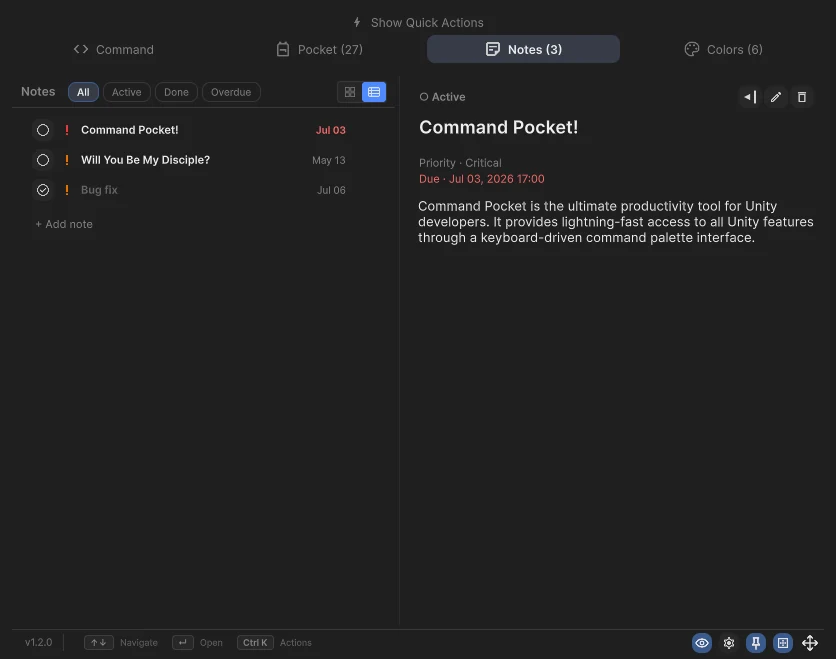Select the Command Pocket! note row
The image size is (836, 659).
203,130
